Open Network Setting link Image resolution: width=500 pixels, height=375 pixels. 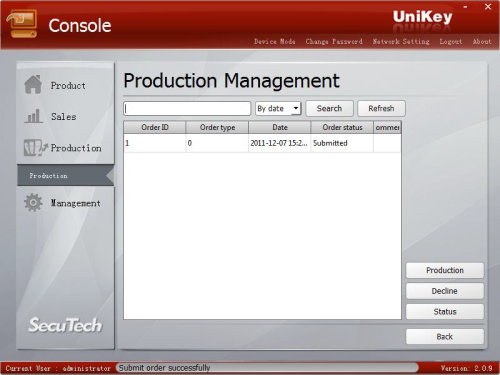401,42
